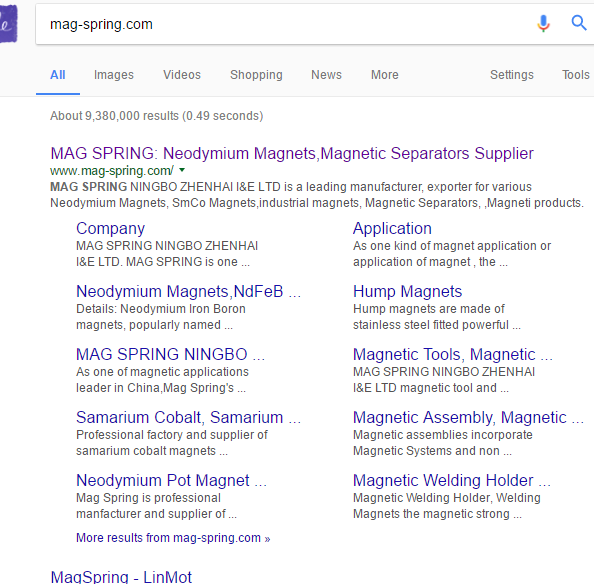The height and width of the screenshot is (584, 594).
Task: Open the Neodymium Pot Magnet sitelink
Action: 171,480
